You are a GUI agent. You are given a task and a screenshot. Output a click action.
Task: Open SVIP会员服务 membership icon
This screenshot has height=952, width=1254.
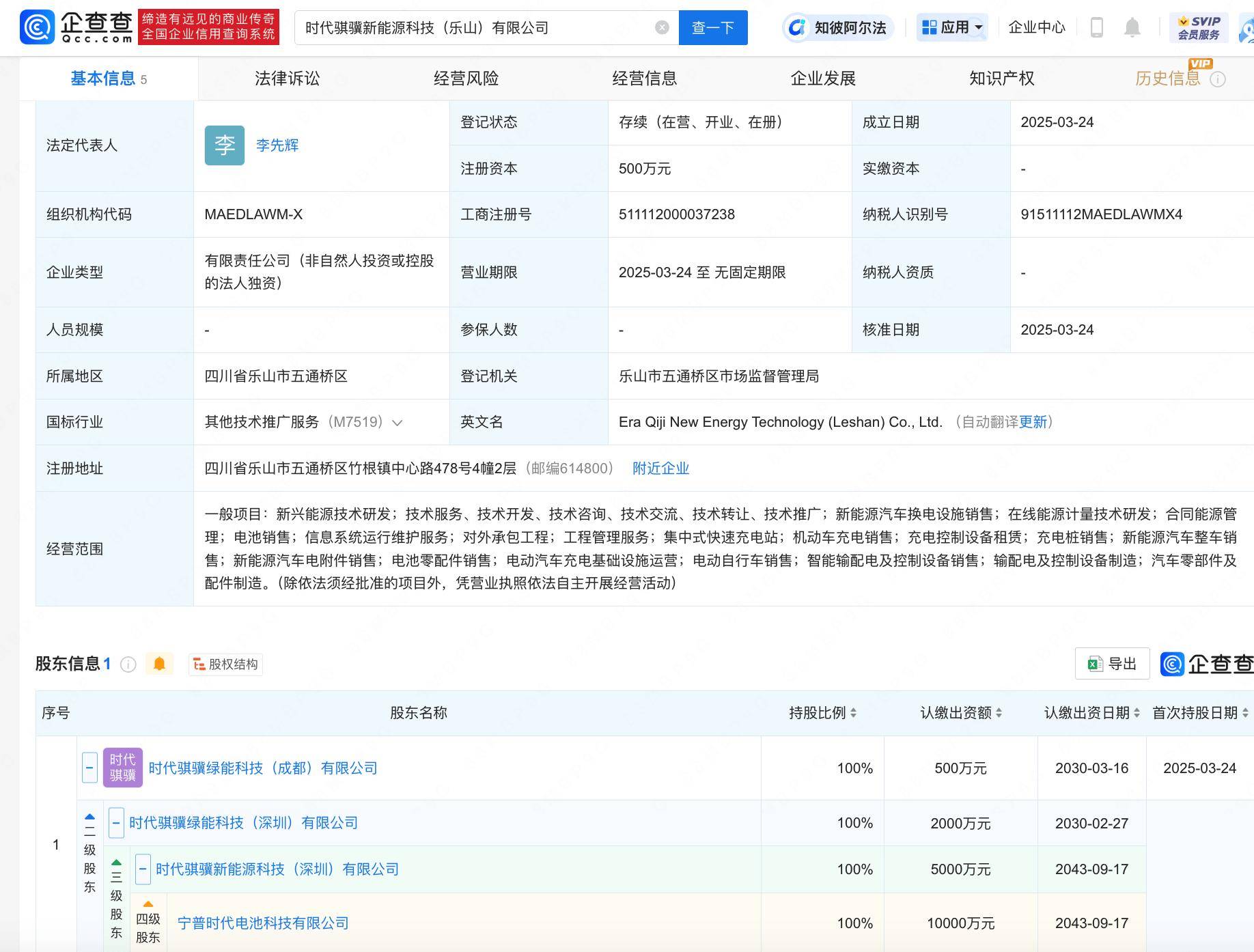pos(1199,27)
